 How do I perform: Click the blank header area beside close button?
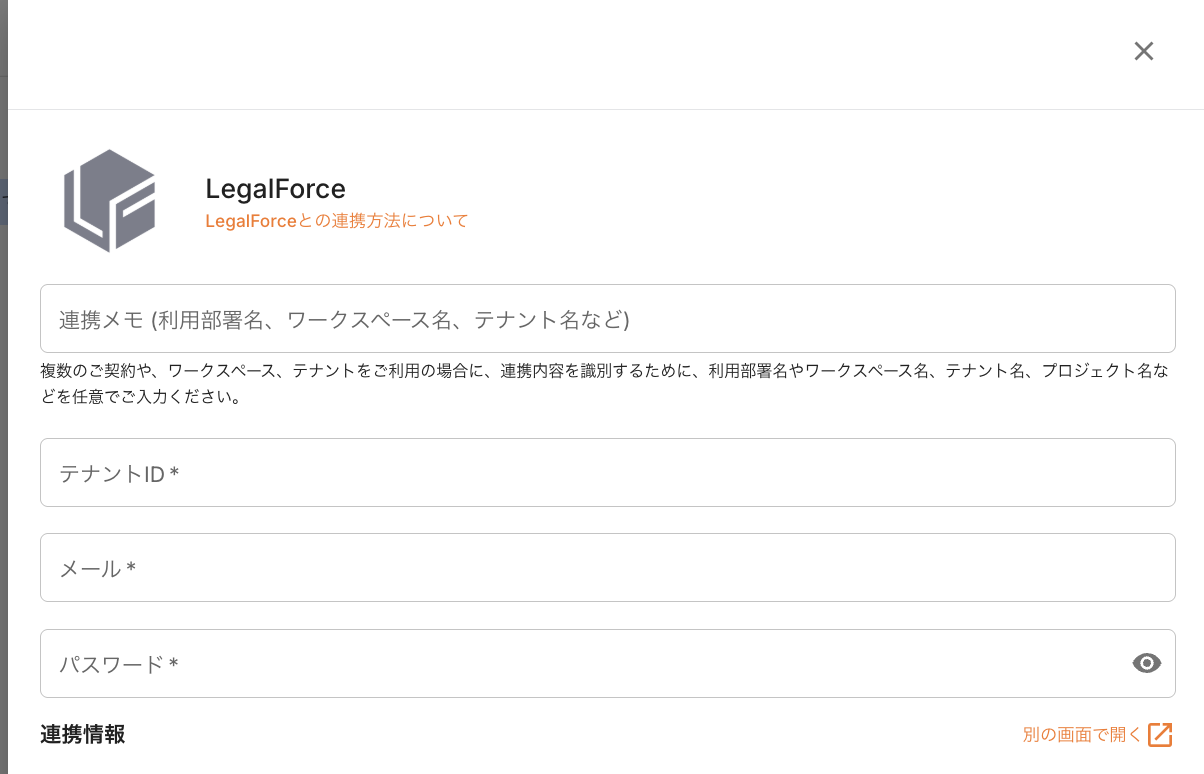pos(600,52)
